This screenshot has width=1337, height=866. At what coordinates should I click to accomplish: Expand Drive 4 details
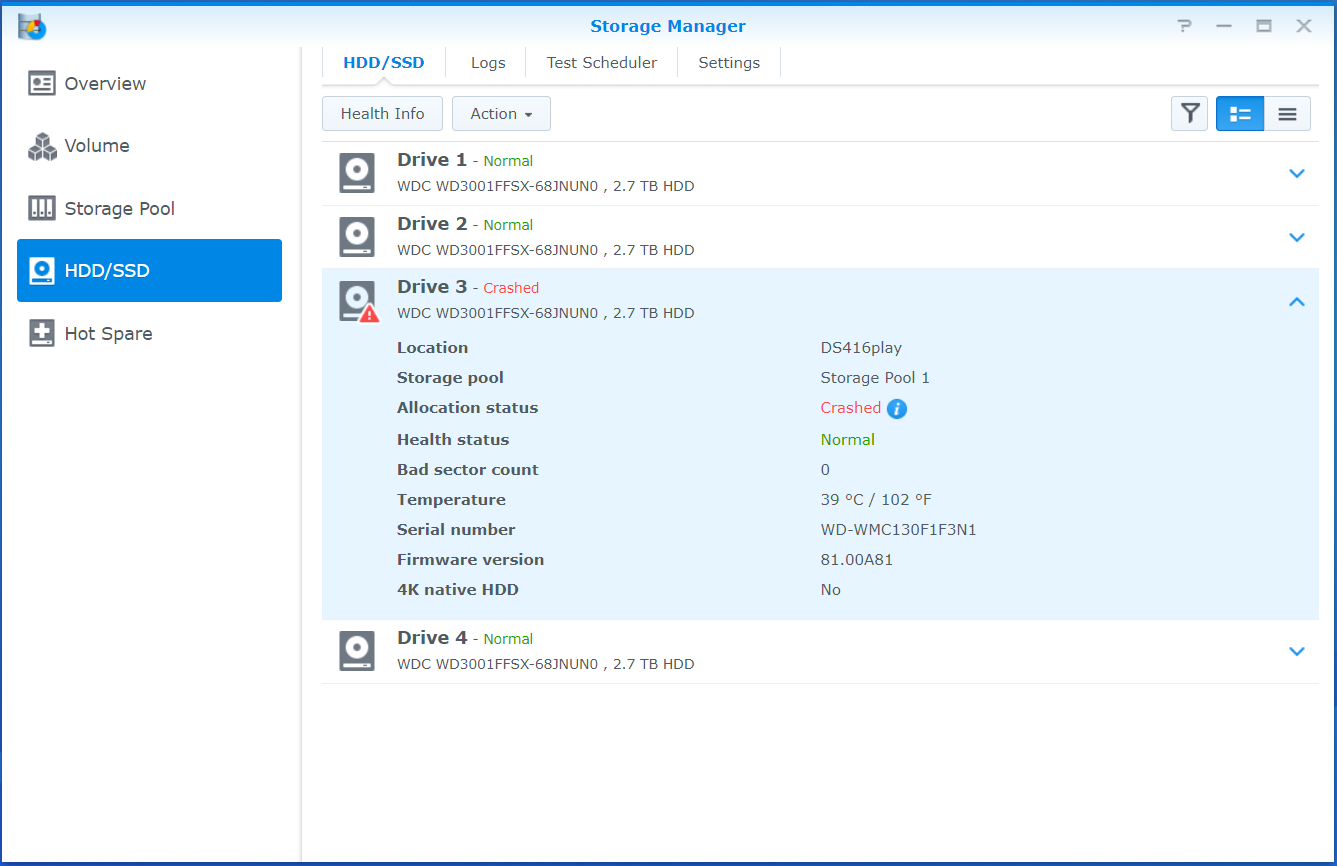click(1297, 651)
